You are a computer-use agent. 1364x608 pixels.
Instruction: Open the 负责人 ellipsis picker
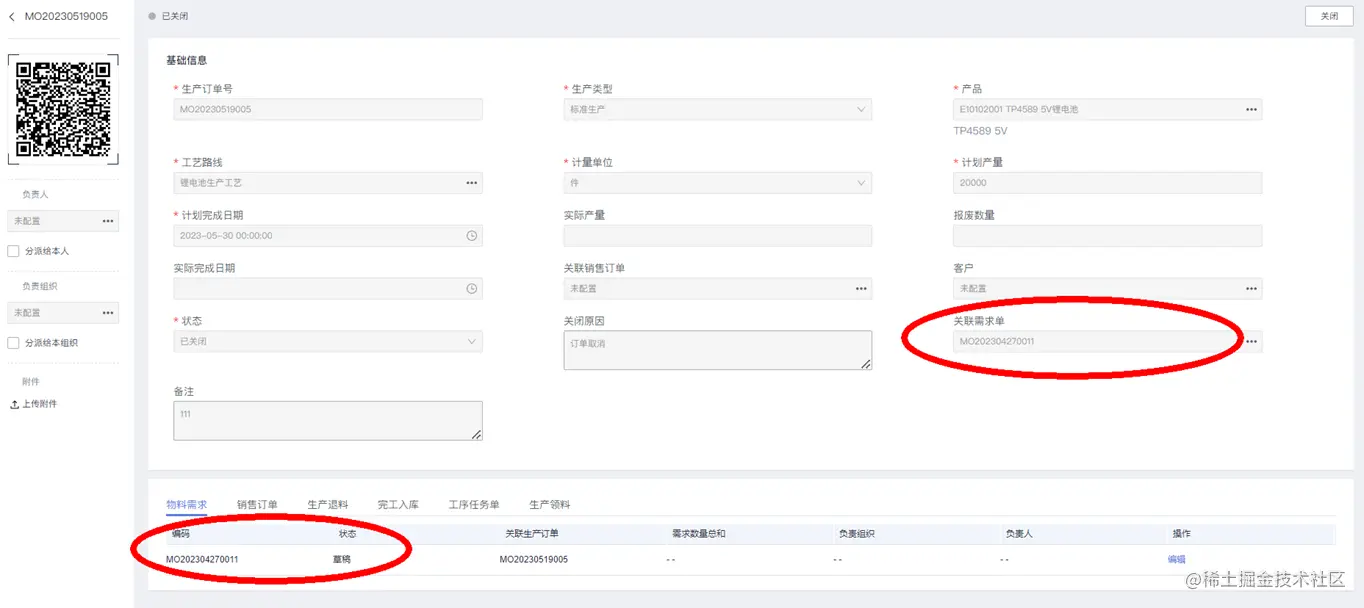108,221
